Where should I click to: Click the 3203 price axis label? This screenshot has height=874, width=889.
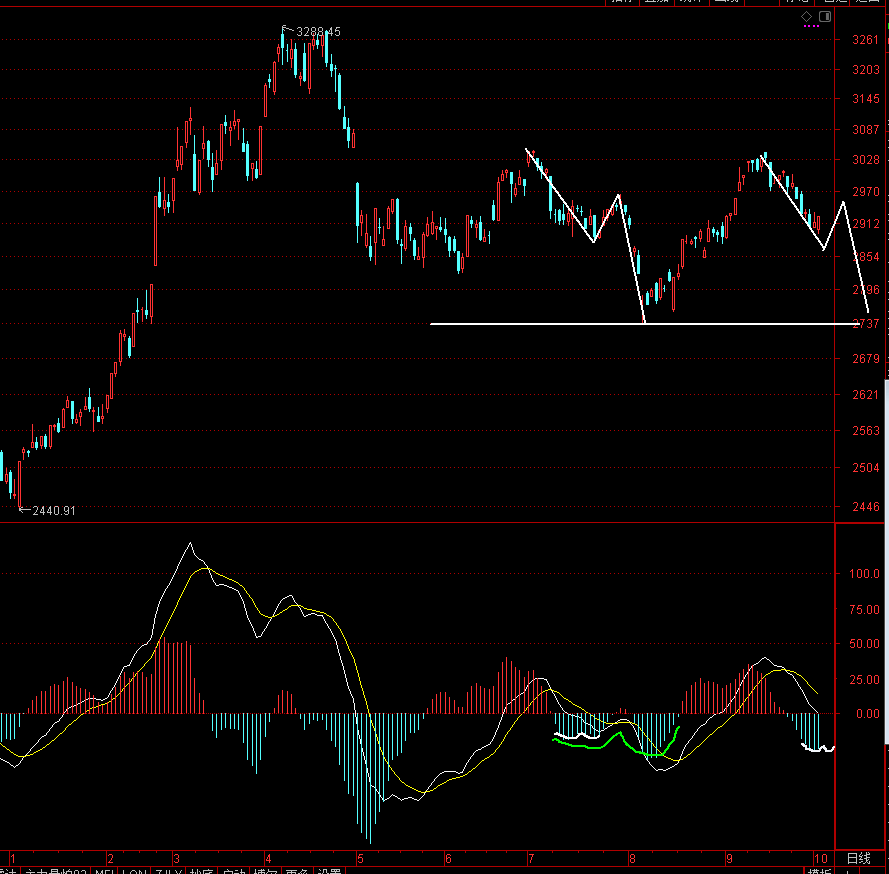pos(866,70)
